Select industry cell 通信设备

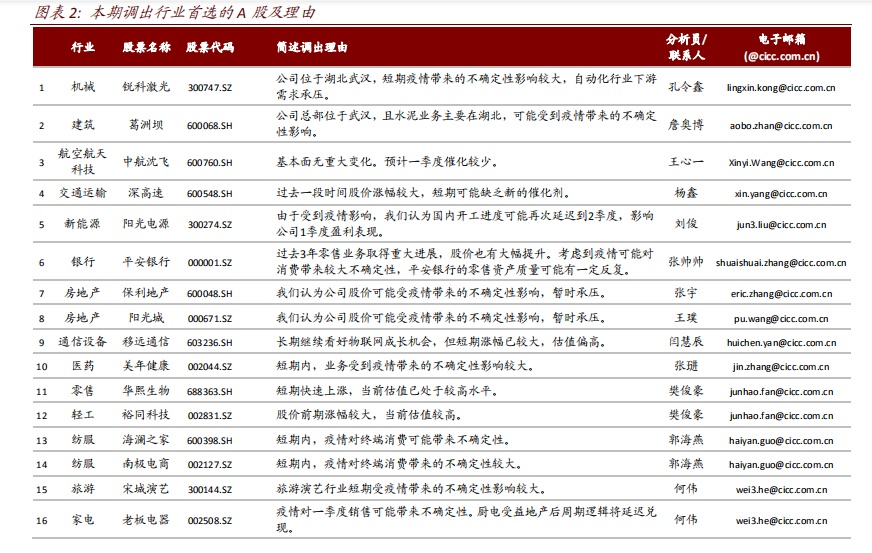(x=82, y=342)
